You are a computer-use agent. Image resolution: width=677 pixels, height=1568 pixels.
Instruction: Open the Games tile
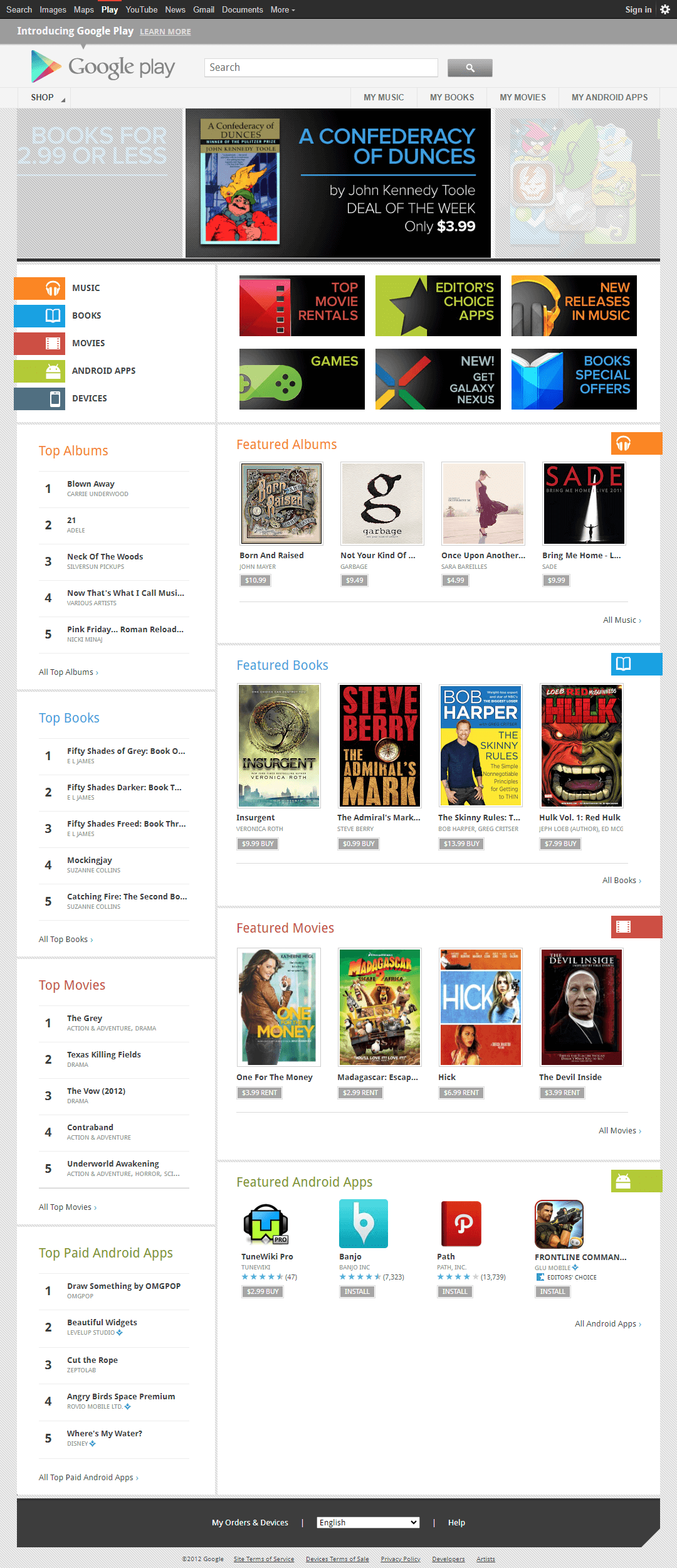[x=302, y=379]
